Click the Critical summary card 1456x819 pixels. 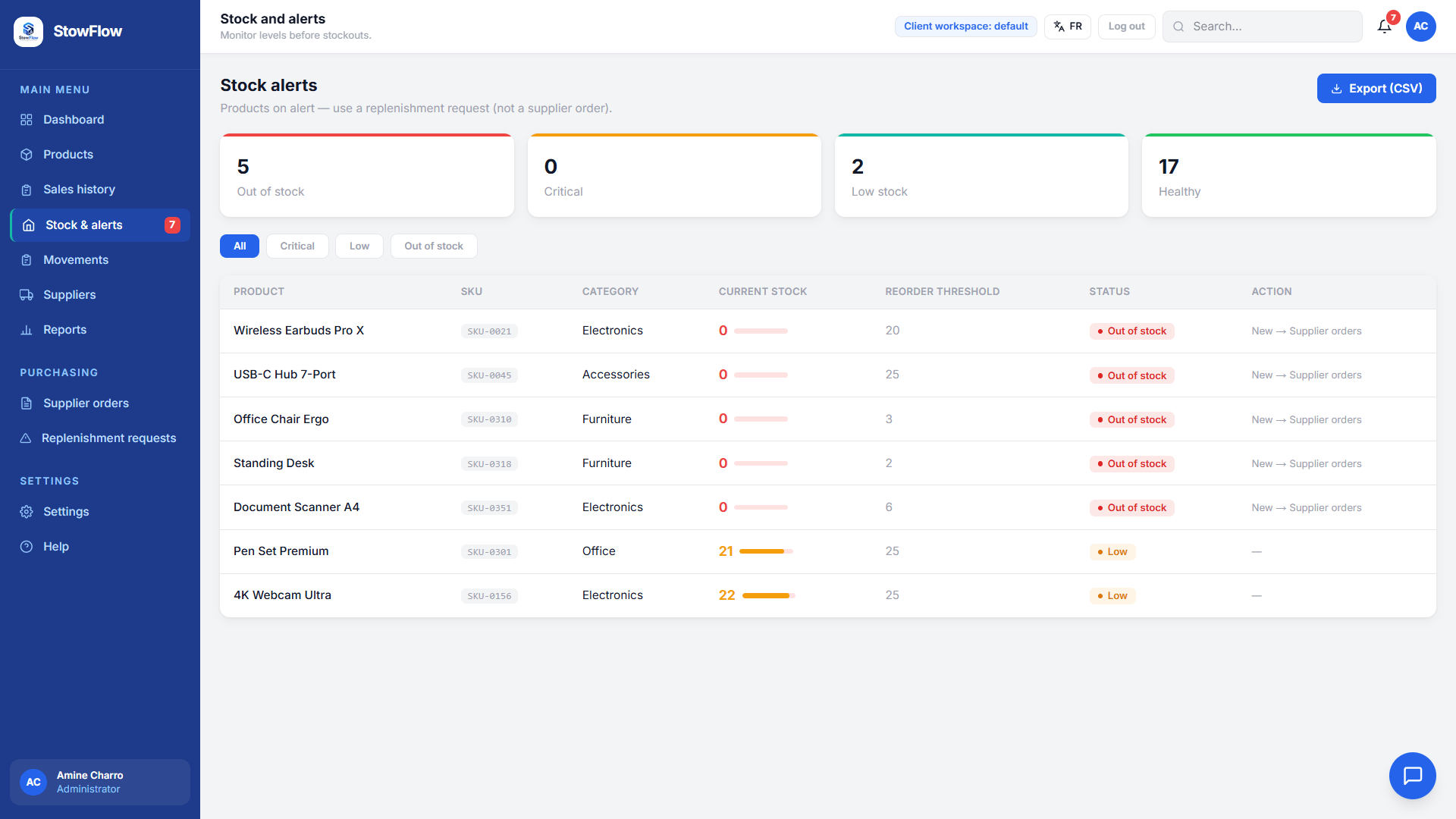pyautogui.click(x=674, y=176)
